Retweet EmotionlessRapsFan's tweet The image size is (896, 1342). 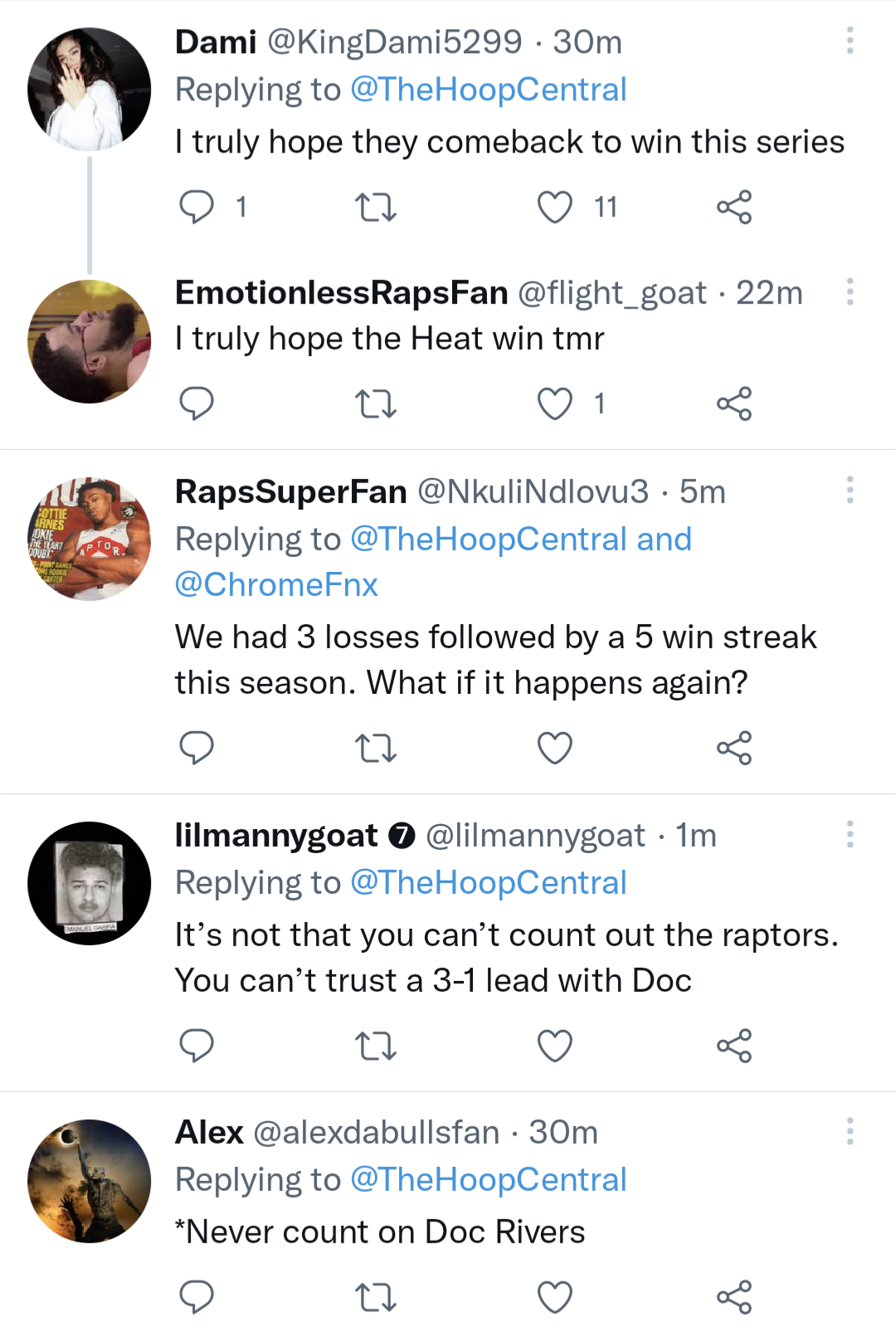tap(375, 404)
